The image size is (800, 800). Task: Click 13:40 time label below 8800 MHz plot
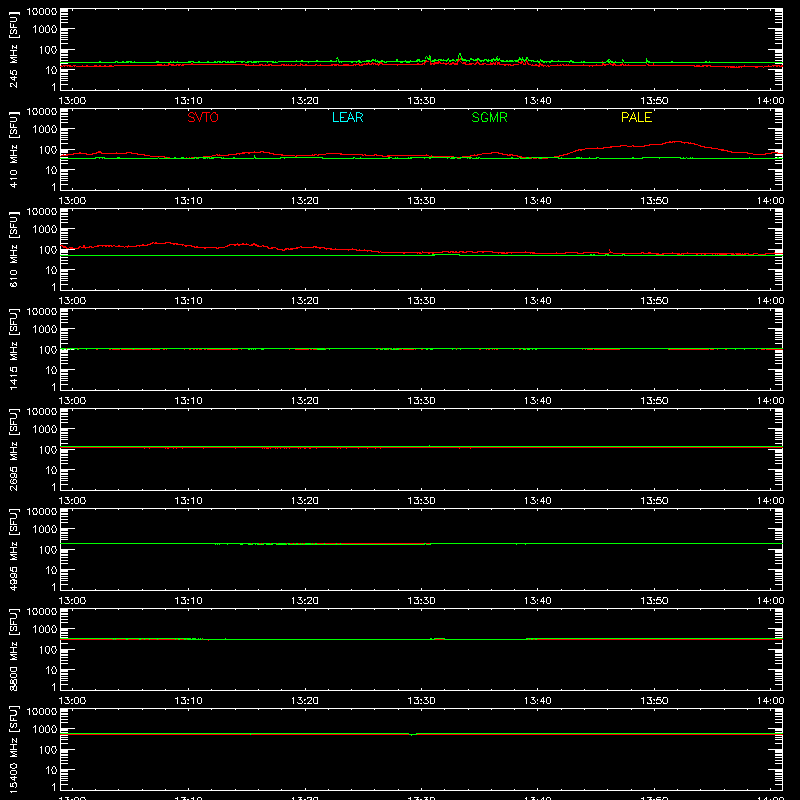point(538,701)
